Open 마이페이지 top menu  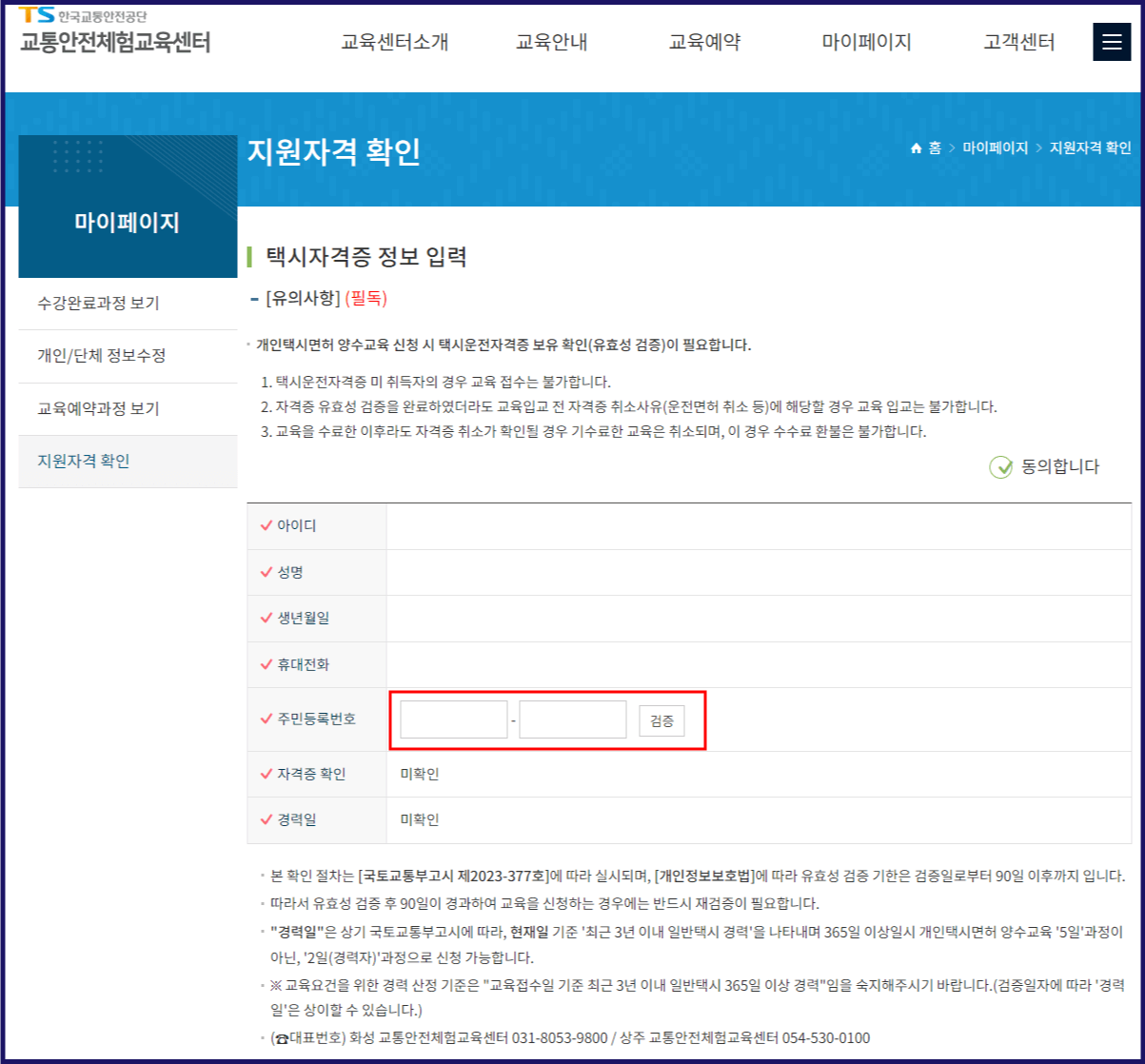pyautogui.click(x=866, y=42)
